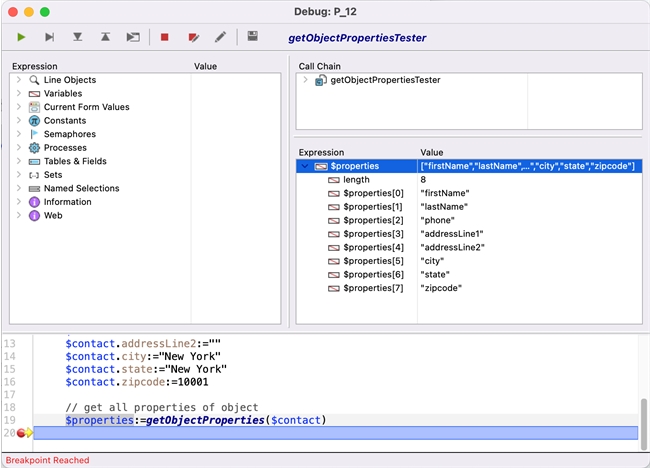Click the Abort and Edit icon
650x468 pixels.
(x=193, y=37)
